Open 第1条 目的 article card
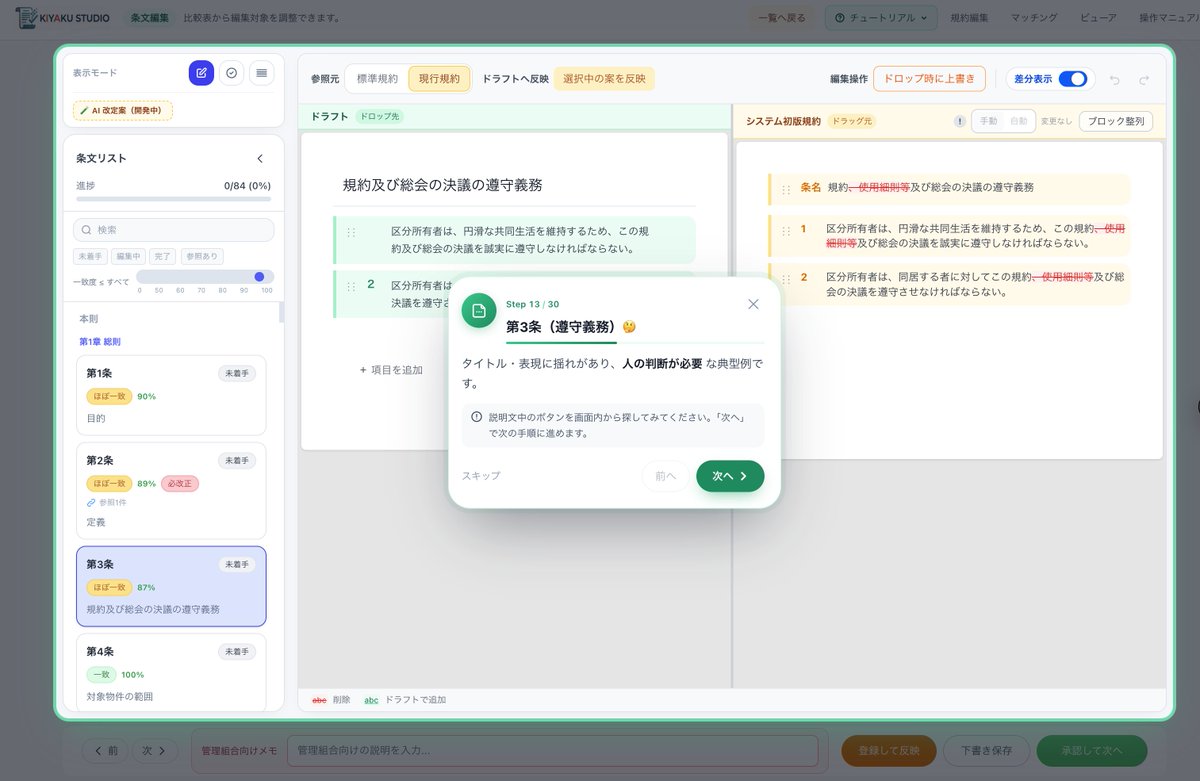The image size is (1200, 781). [171, 395]
